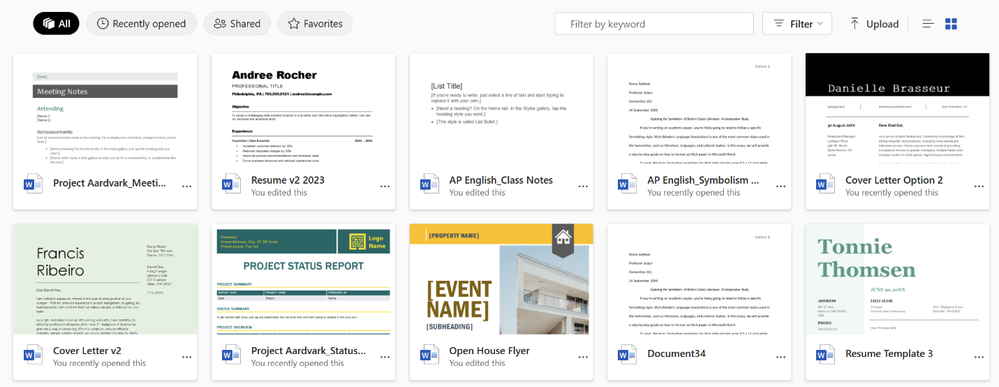Switch to list view layout icon
The image size is (999, 387).
click(x=928, y=24)
